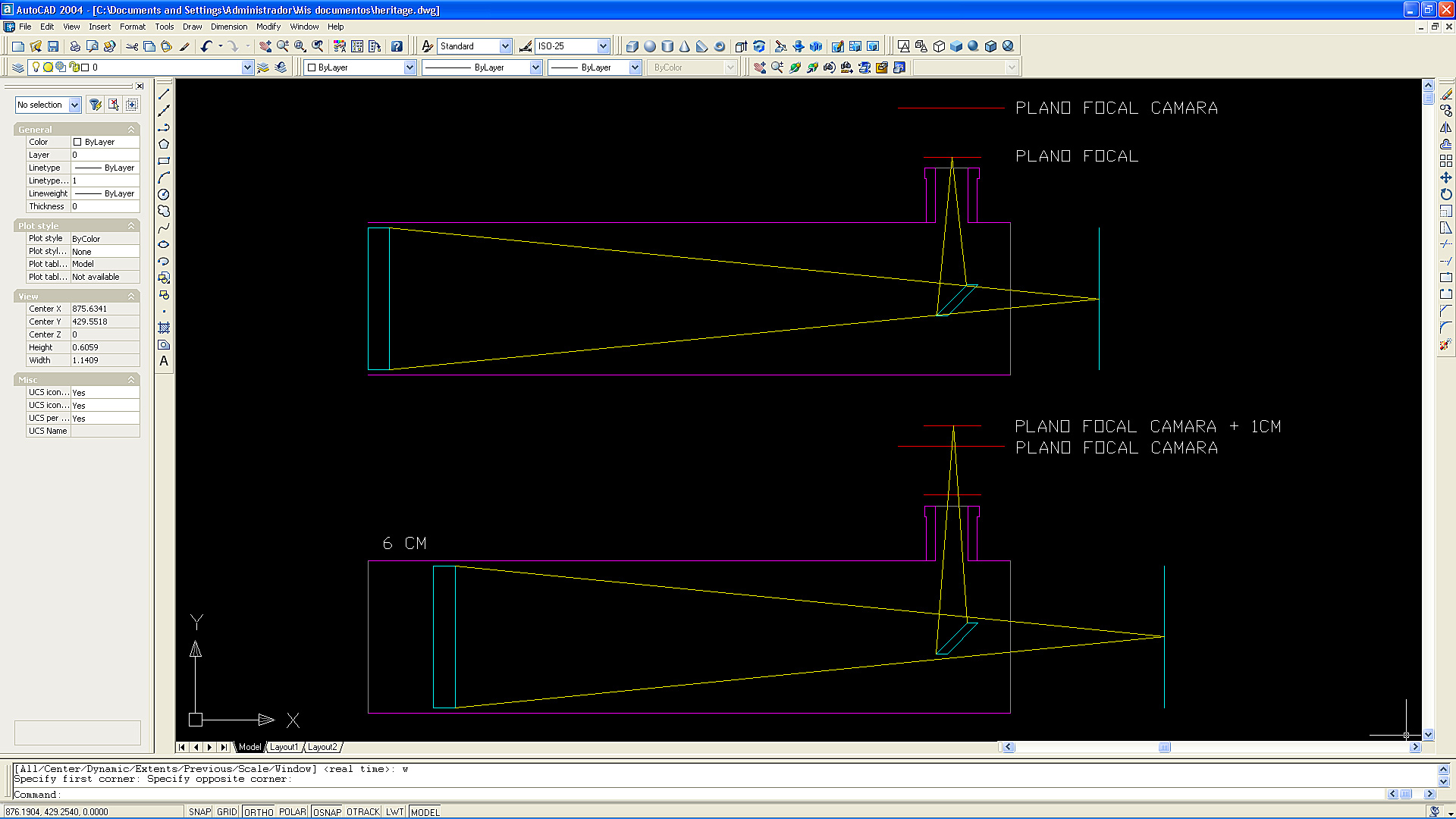Select the Hatch draw tool
1456x819 pixels.
(164, 328)
